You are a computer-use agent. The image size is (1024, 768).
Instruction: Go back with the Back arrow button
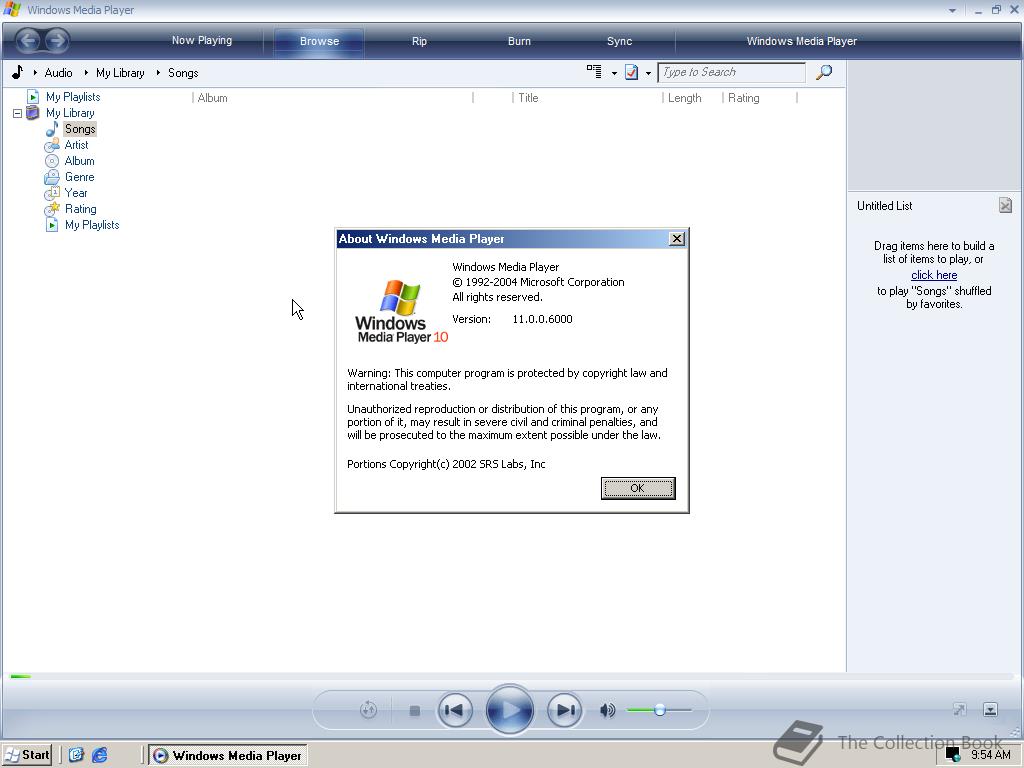27,40
